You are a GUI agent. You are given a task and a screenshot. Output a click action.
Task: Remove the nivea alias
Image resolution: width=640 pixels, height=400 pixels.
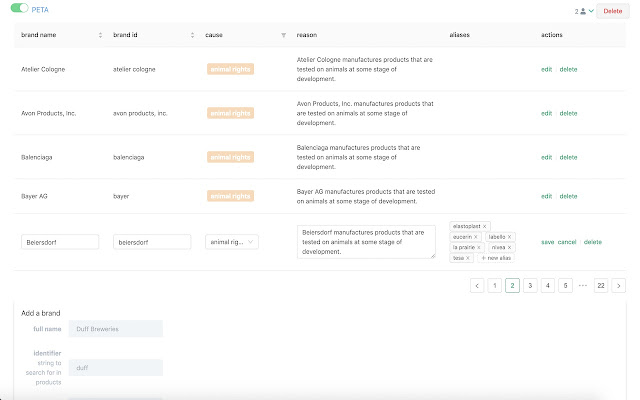(x=509, y=248)
